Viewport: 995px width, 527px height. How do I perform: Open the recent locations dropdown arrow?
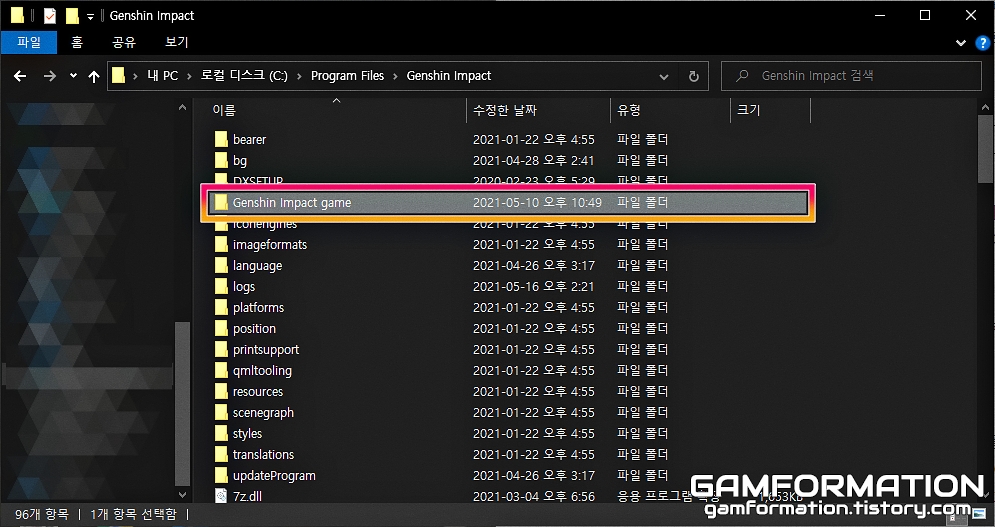73,76
